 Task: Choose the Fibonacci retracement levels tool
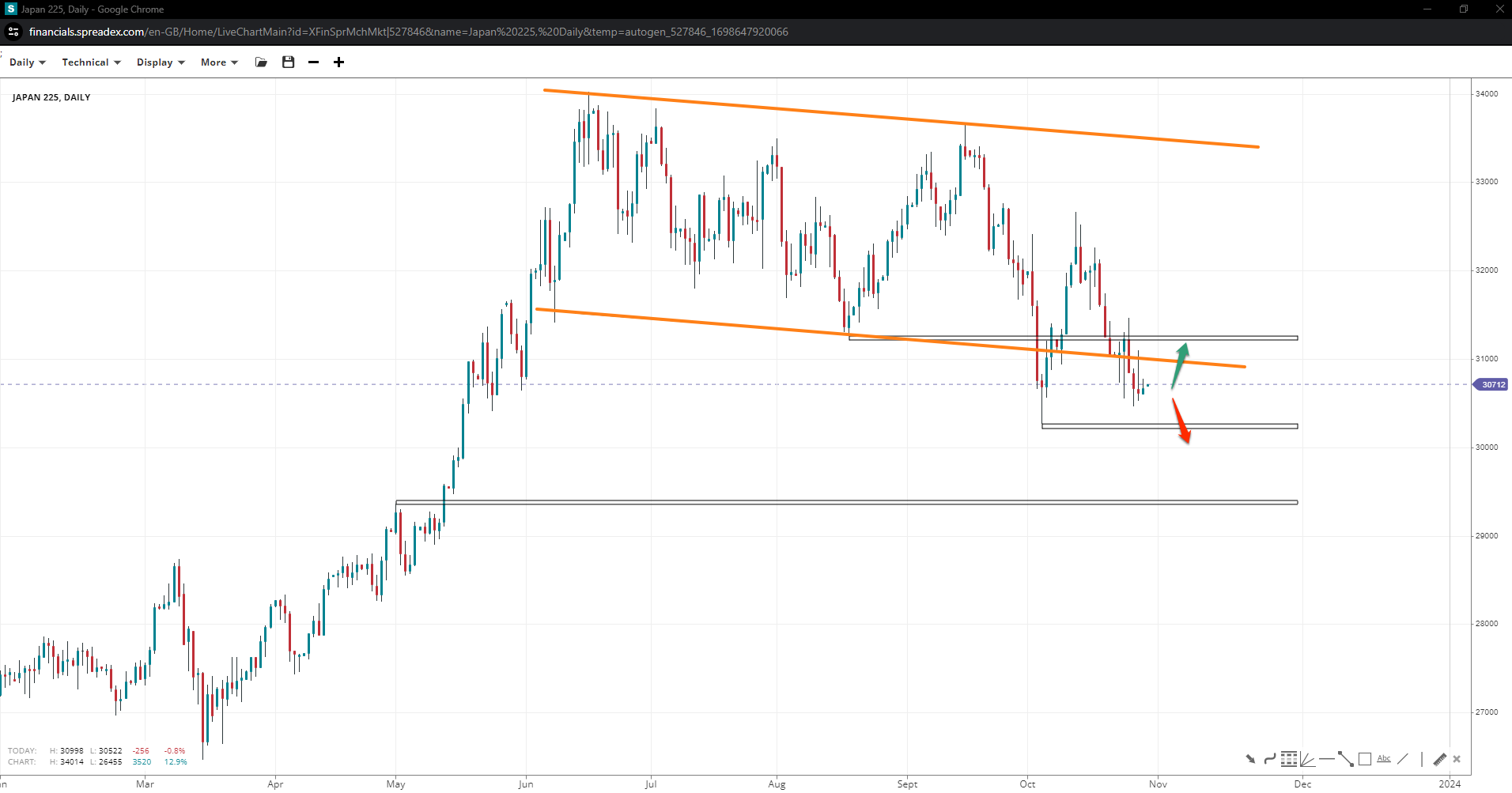tap(1288, 759)
